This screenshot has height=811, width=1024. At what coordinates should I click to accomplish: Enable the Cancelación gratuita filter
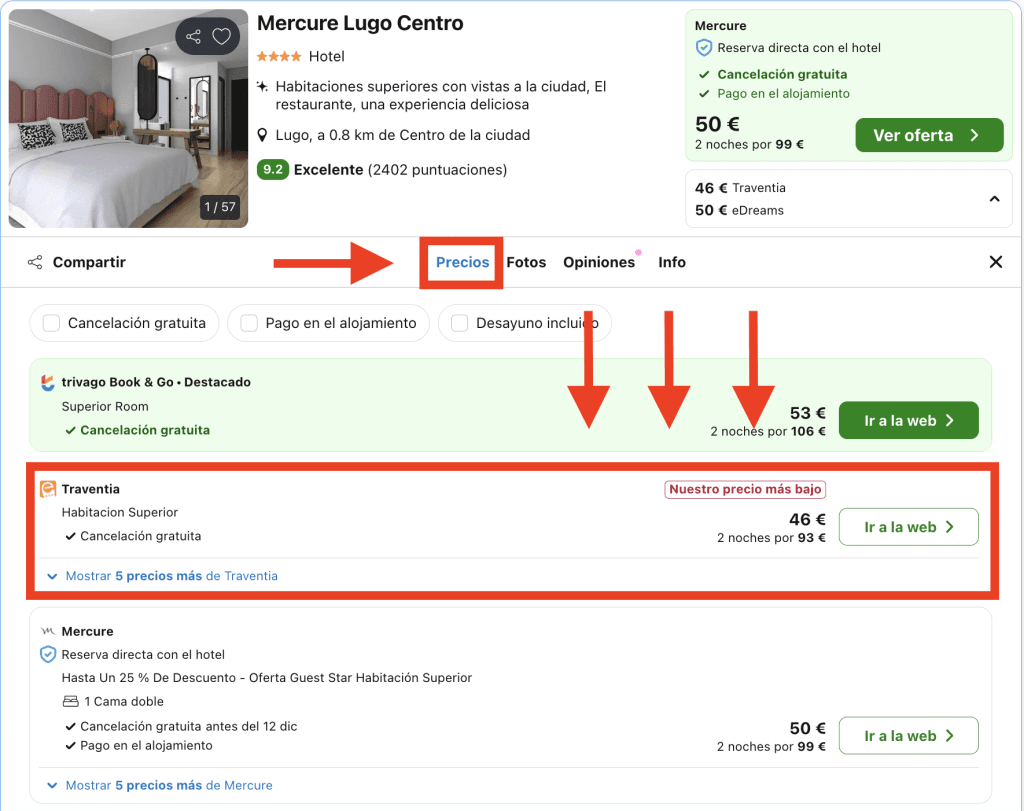[x=51, y=323]
